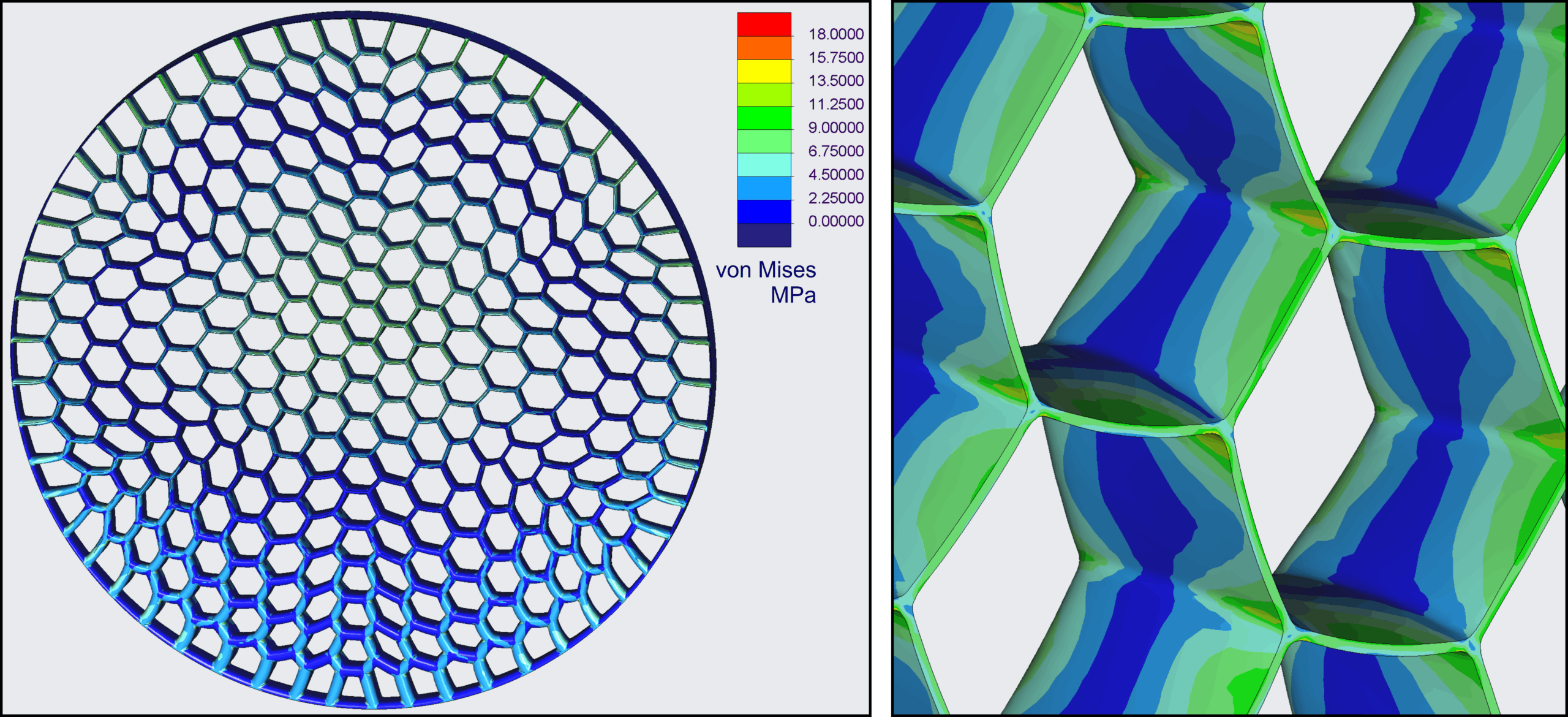Select the 4.50000 scale label
The height and width of the screenshot is (717, 1568).
click(835, 175)
